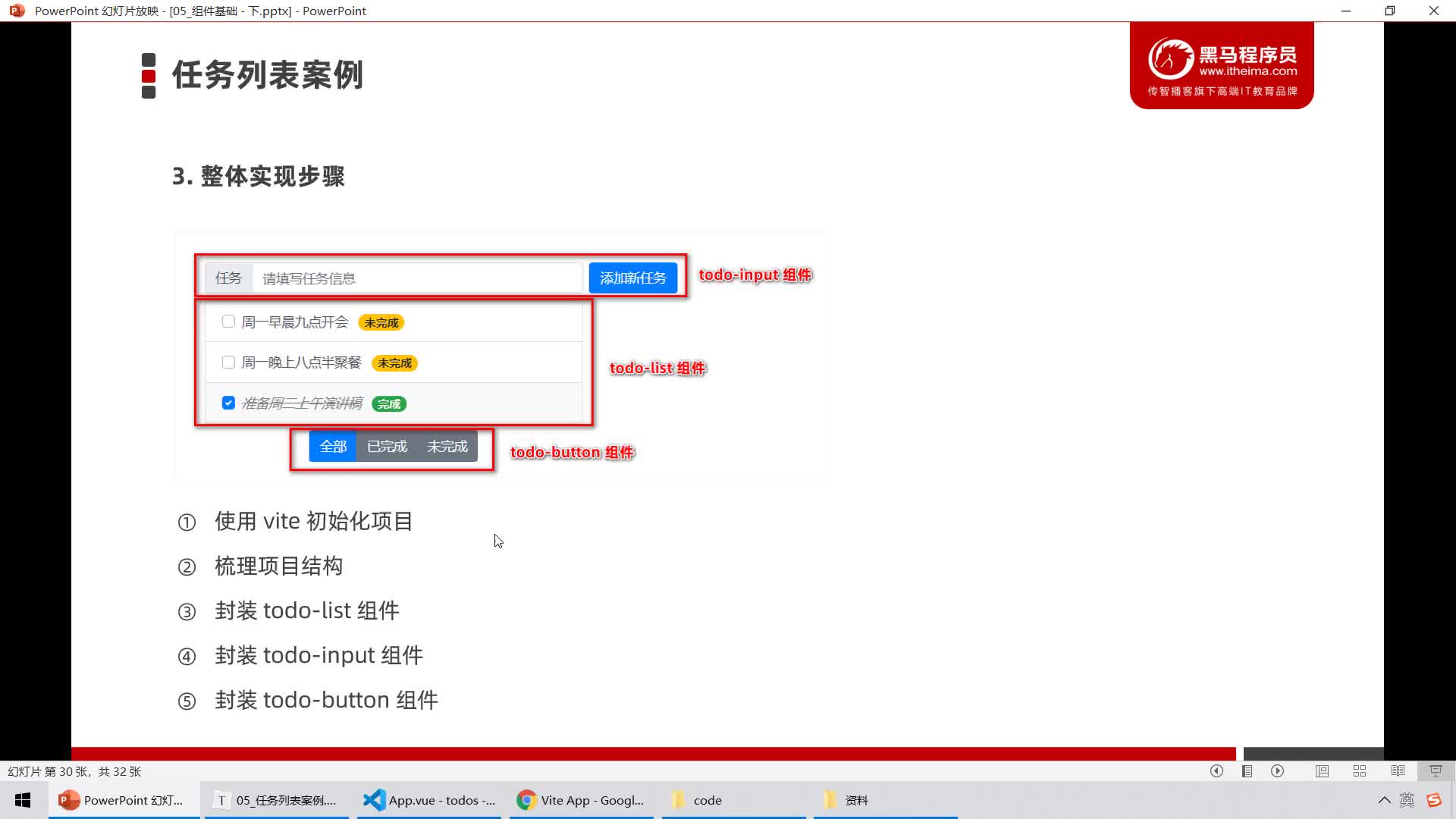Select the 未完成 tab in todo-button

pyautogui.click(x=447, y=446)
